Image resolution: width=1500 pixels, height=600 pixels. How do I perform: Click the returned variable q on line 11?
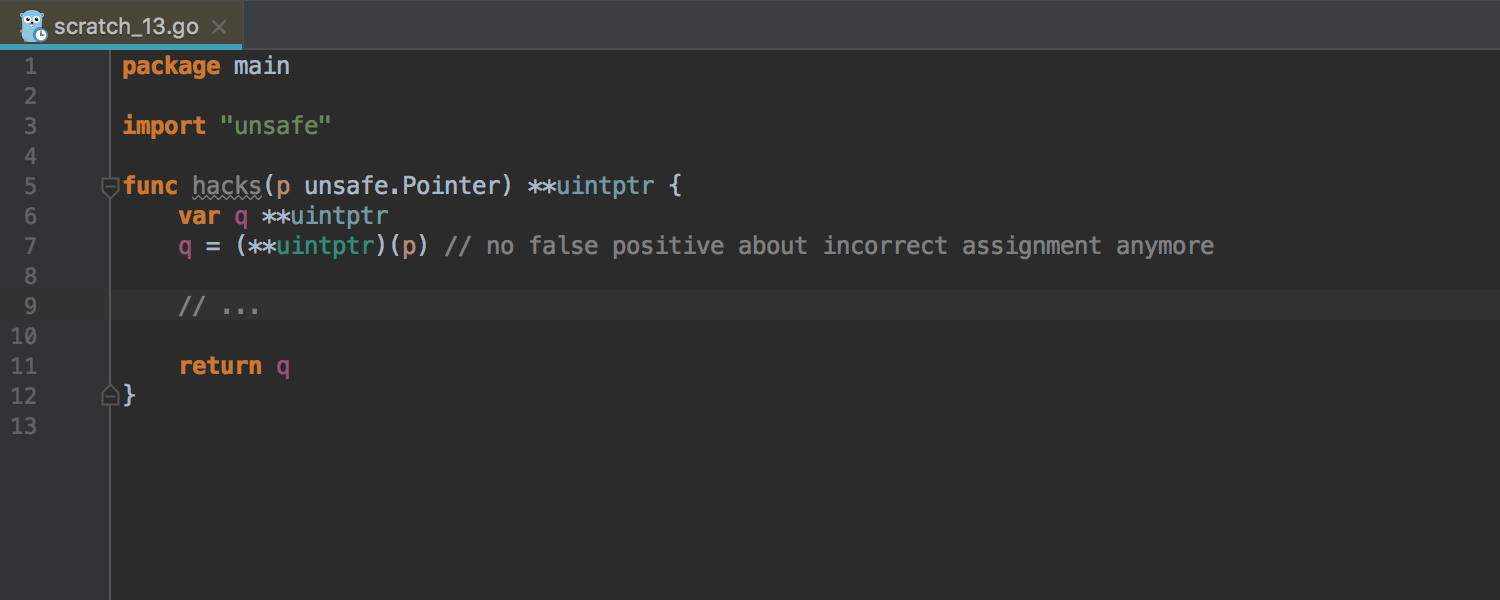283,367
